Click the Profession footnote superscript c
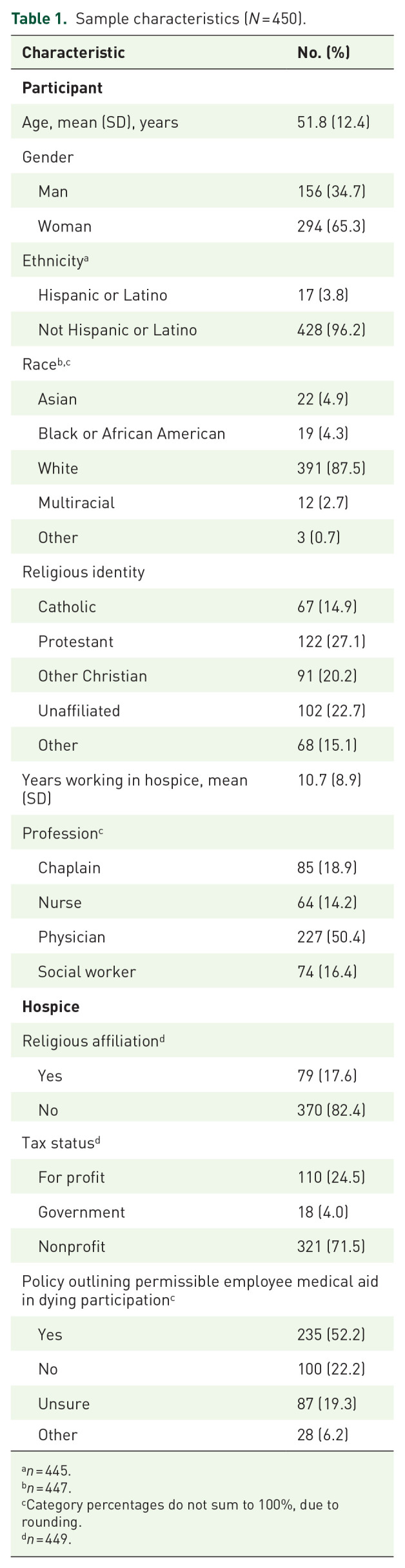Screen dimensions: 405x1568 (101, 830)
